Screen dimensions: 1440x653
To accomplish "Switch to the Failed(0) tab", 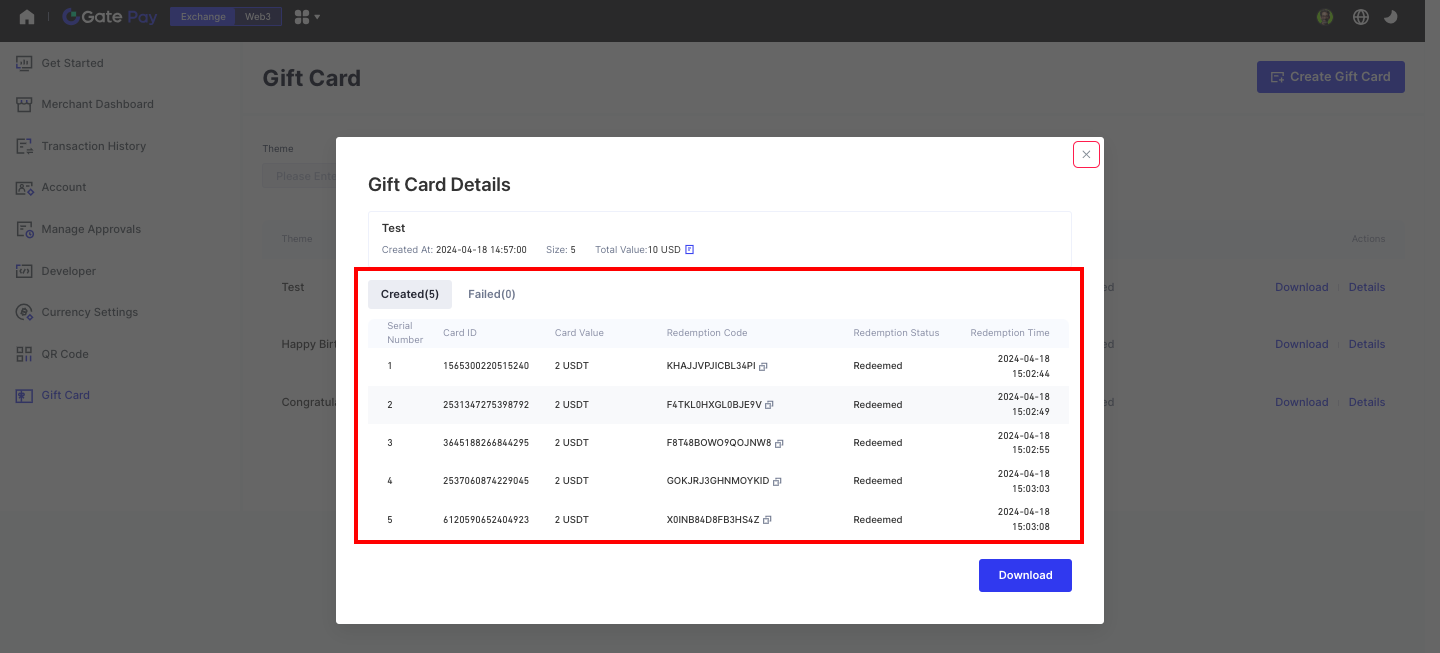I will tap(491, 294).
